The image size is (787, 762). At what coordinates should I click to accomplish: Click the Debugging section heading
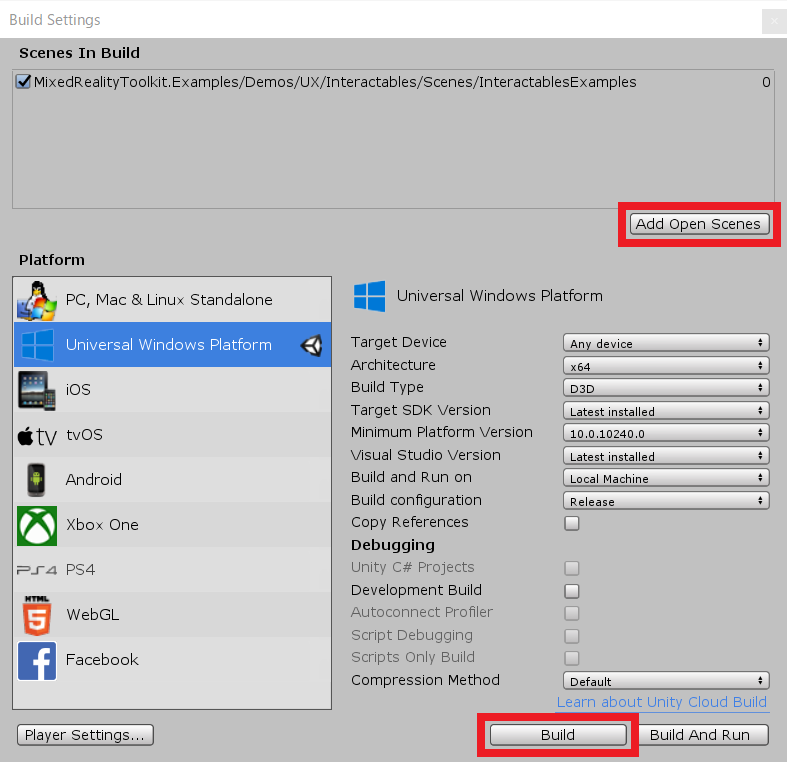coord(393,545)
